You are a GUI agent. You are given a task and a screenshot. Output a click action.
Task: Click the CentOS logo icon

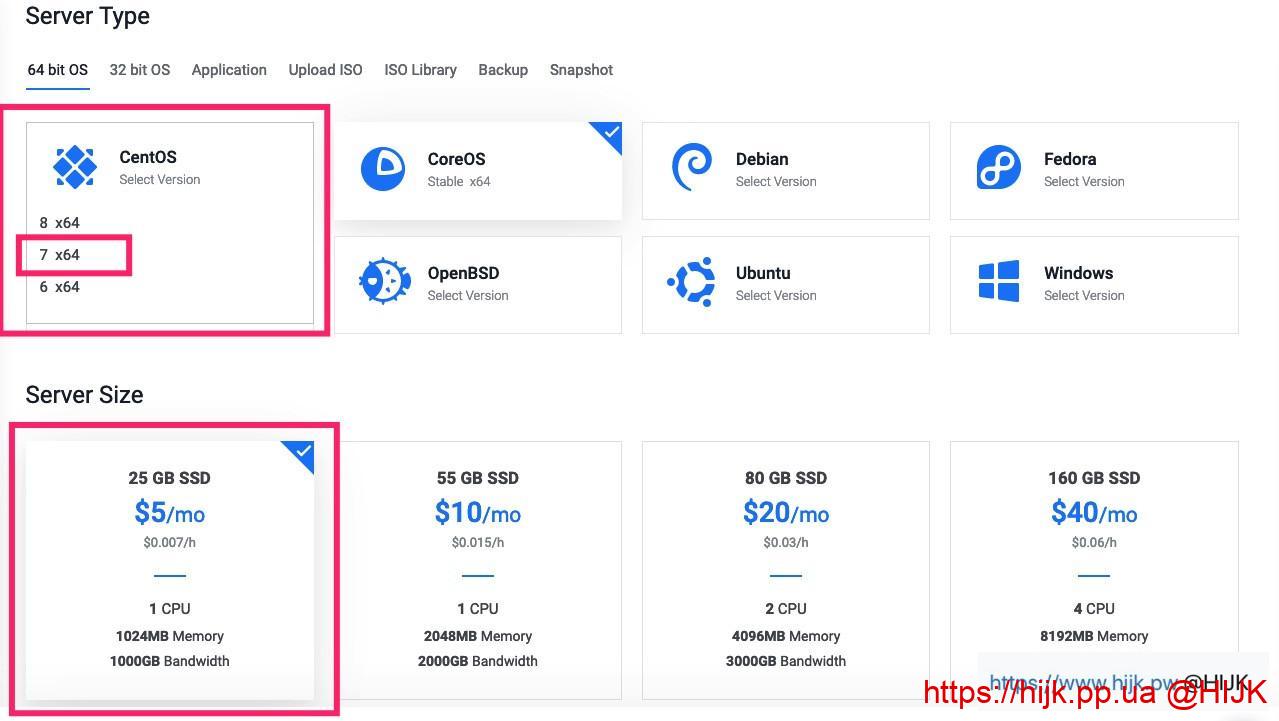pyautogui.click(x=75, y=167)
